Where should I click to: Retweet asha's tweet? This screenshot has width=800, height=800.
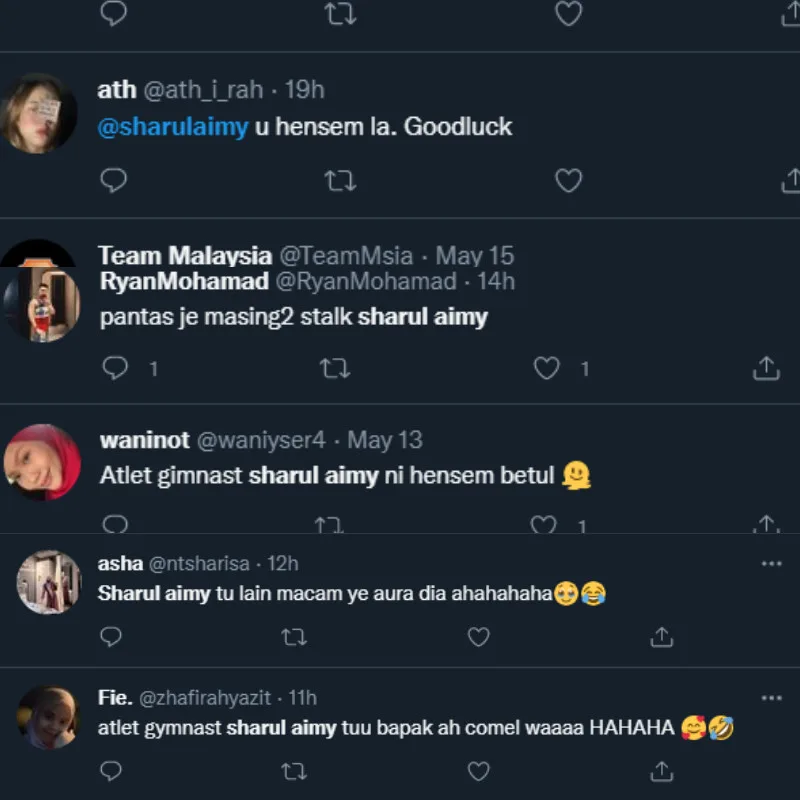click(x=294, y=636)
